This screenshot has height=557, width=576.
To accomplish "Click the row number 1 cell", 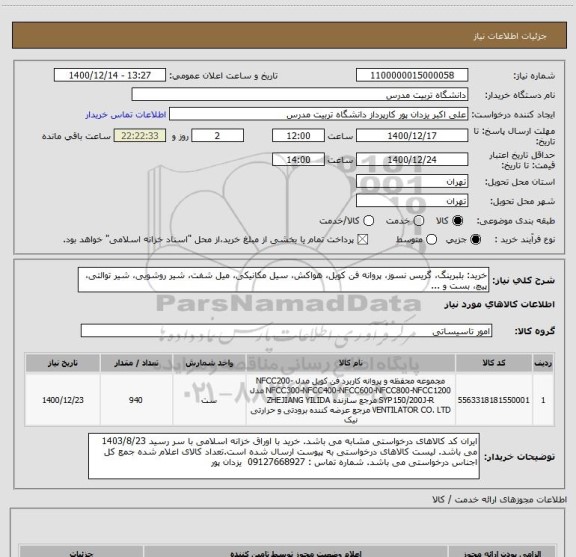I will pyautogui.click(x=543, y=400).
